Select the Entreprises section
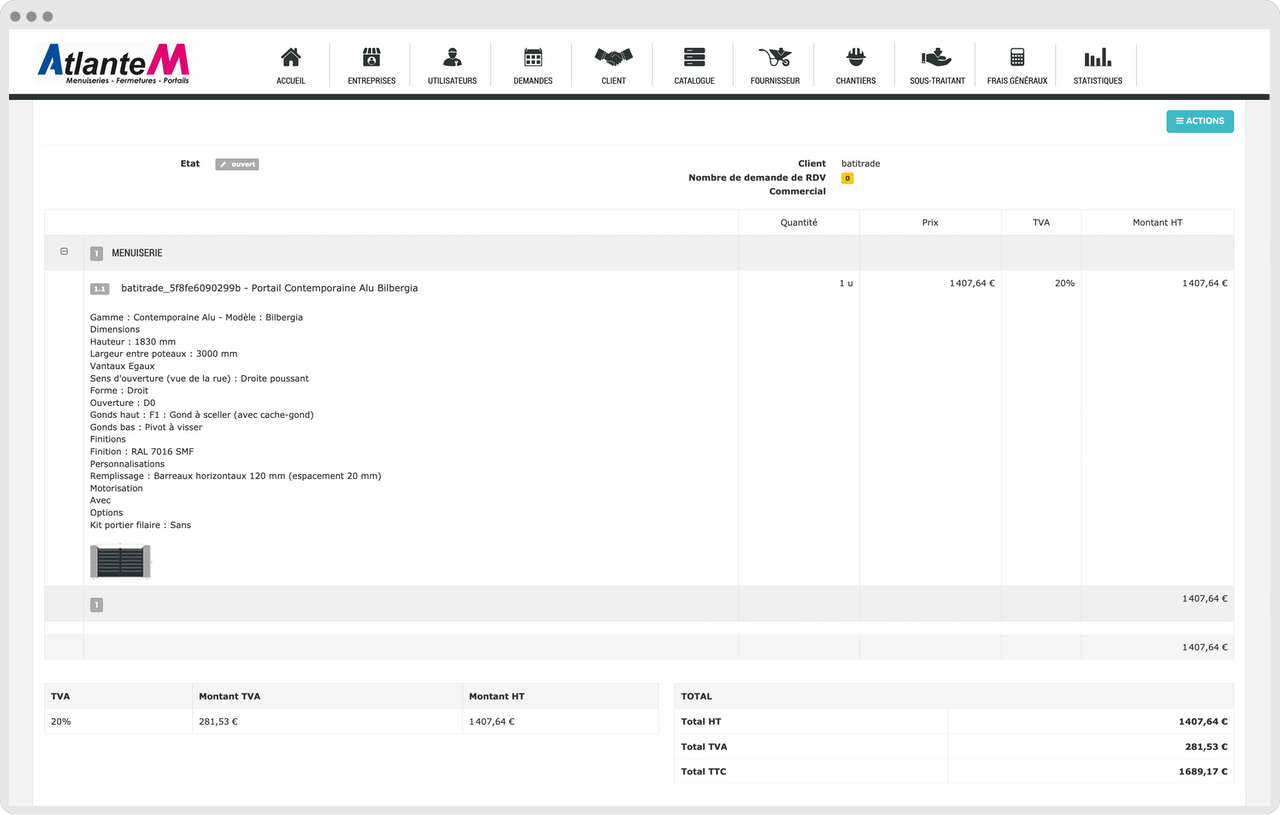This screenshot has width=1280, height=815. pos(371,64)
